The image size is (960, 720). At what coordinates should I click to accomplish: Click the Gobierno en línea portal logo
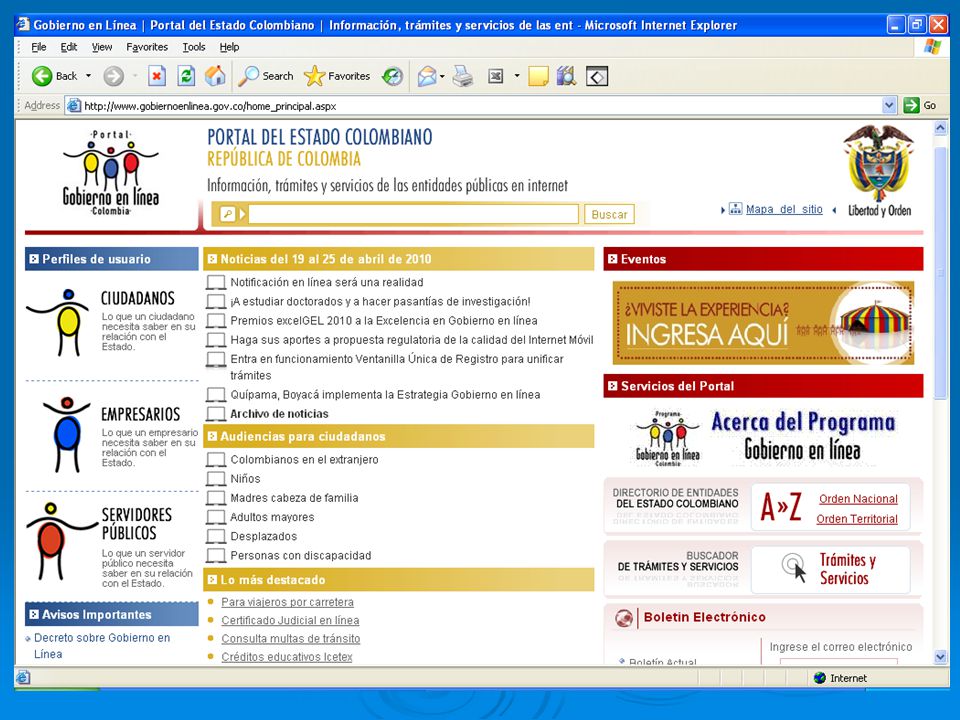point(111,173)
